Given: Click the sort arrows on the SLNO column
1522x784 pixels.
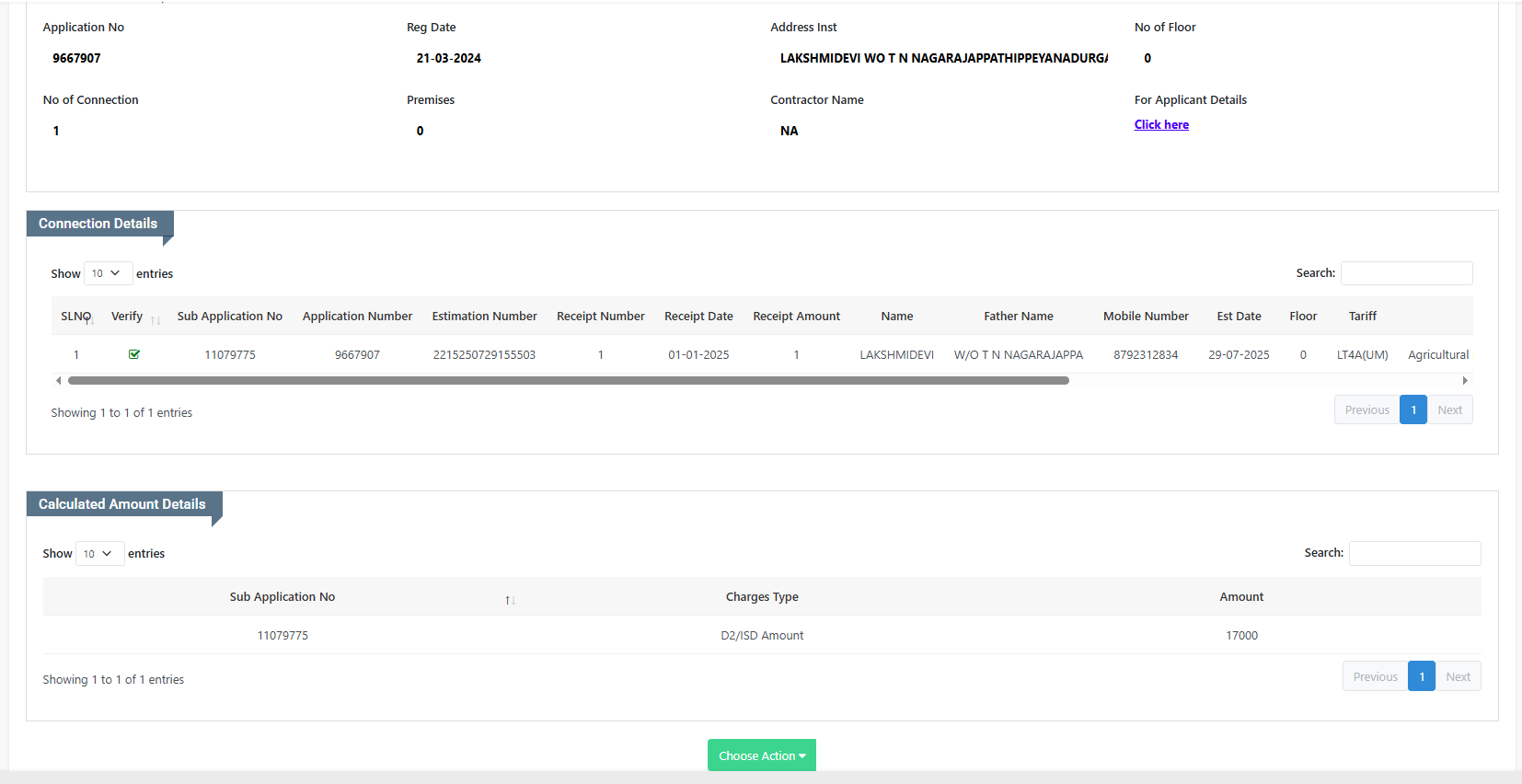Looking at the screenshot, I should click(x=90, y=320).
